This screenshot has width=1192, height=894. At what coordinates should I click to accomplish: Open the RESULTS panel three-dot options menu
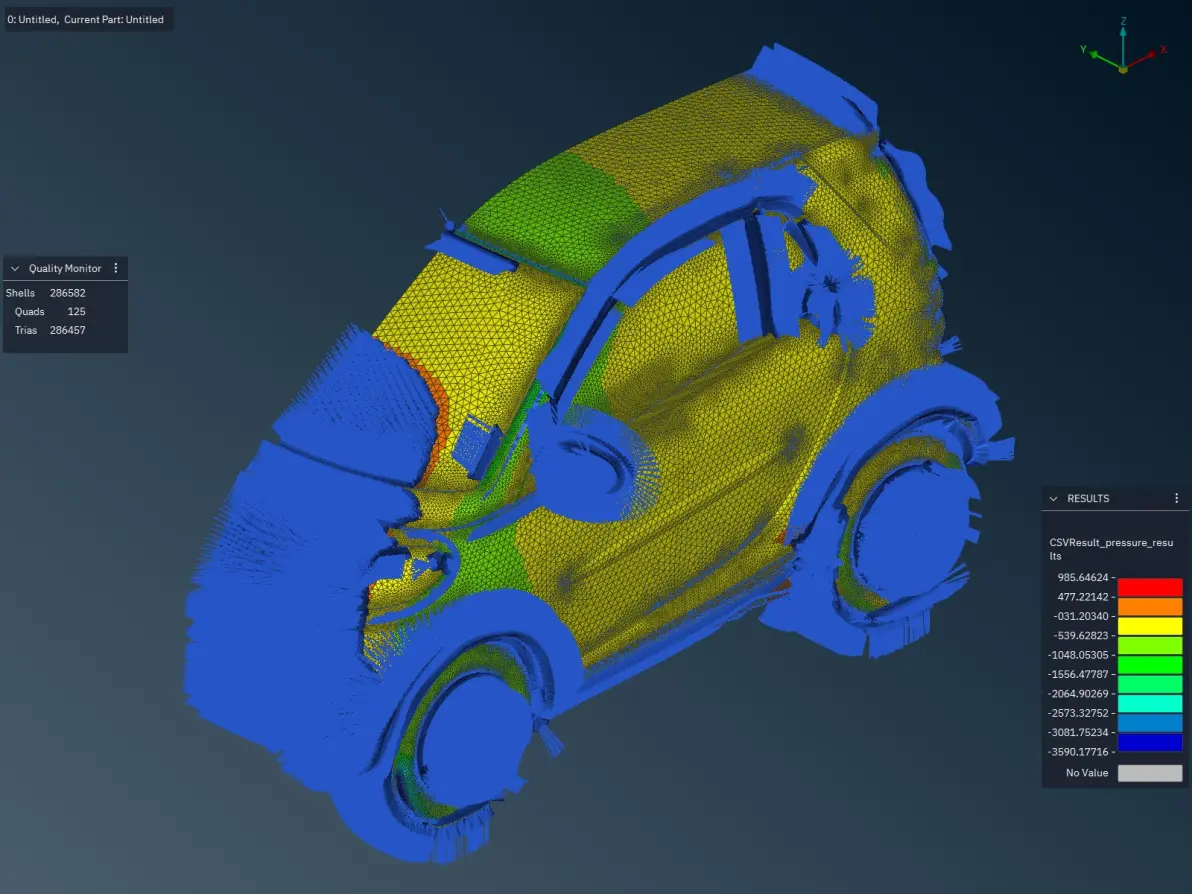click(1176, 498)
